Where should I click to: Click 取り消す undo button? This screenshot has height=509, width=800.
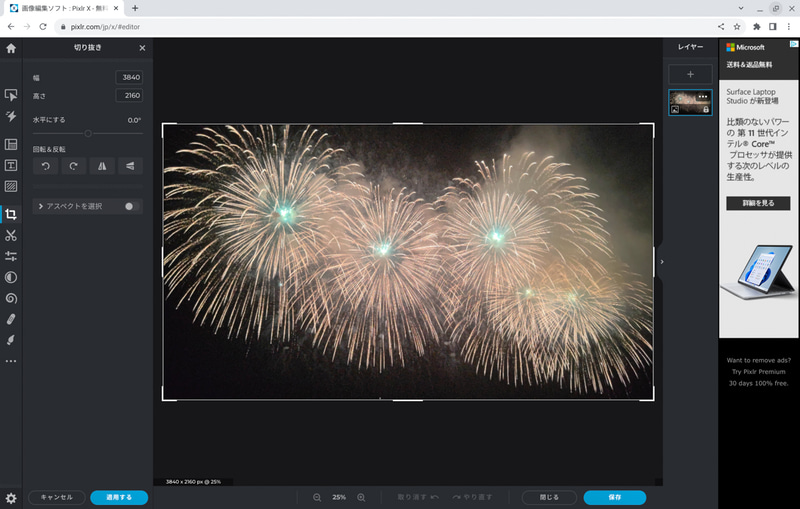pyautogui.click(x=418, y=497)
